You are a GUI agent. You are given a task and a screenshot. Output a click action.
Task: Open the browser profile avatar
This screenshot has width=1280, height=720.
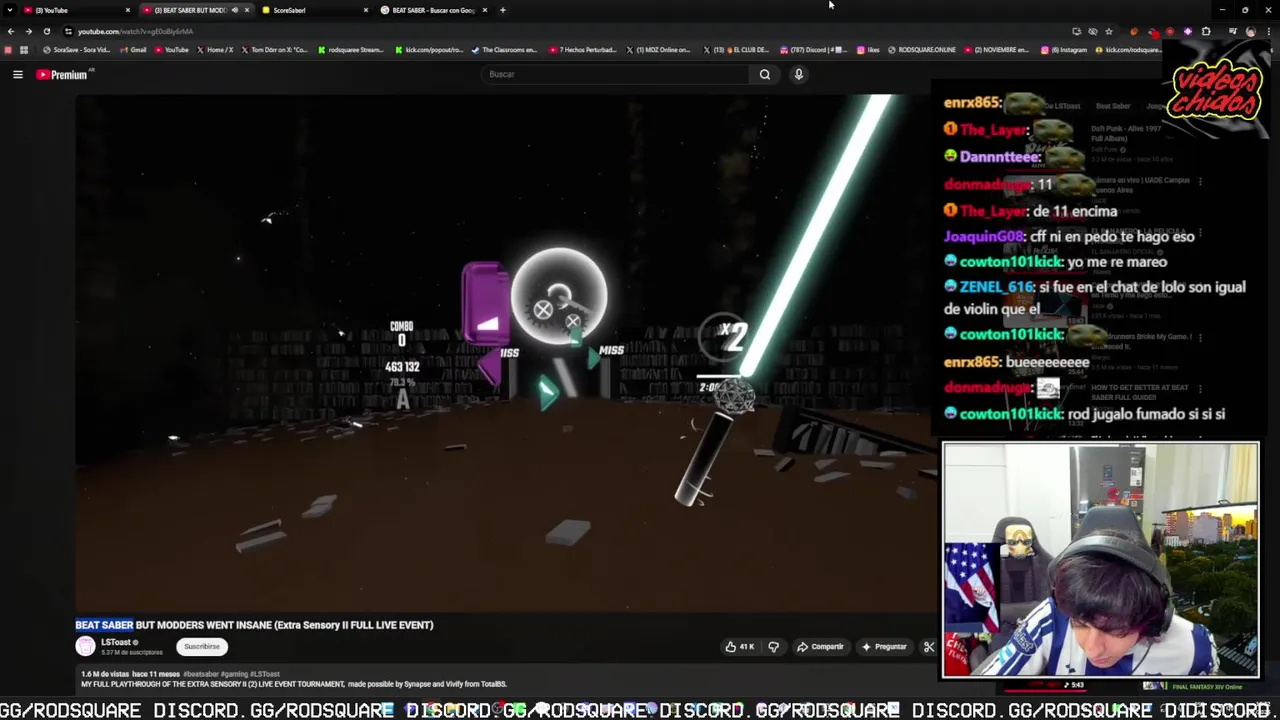pos(1250,31)
